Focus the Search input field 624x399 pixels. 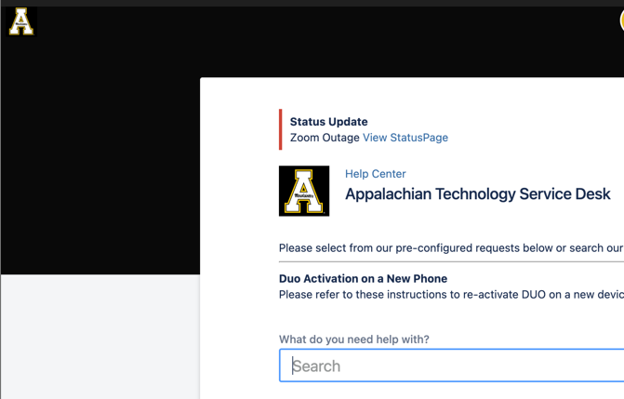tap(452, 366)
